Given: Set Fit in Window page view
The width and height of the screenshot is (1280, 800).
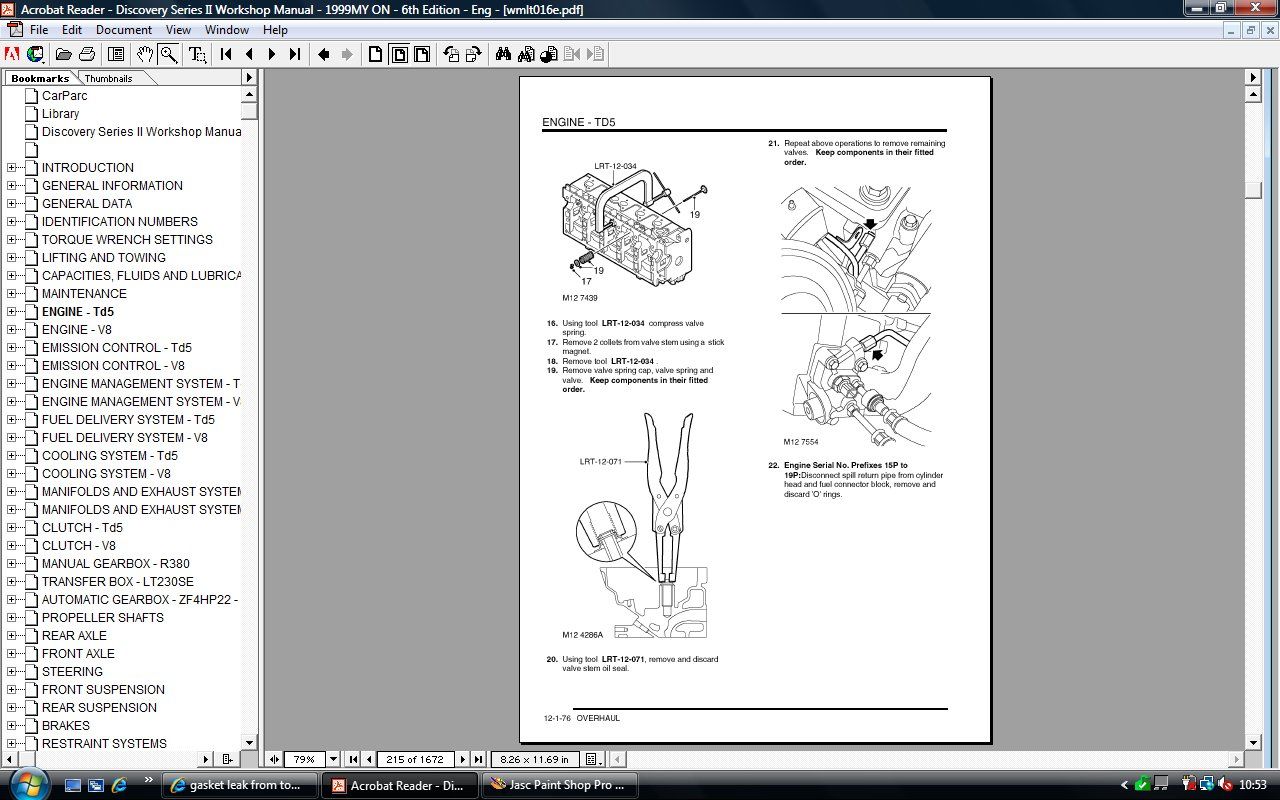Looking at the screenshot, I should pyautogui.click(x=399, y=54).
